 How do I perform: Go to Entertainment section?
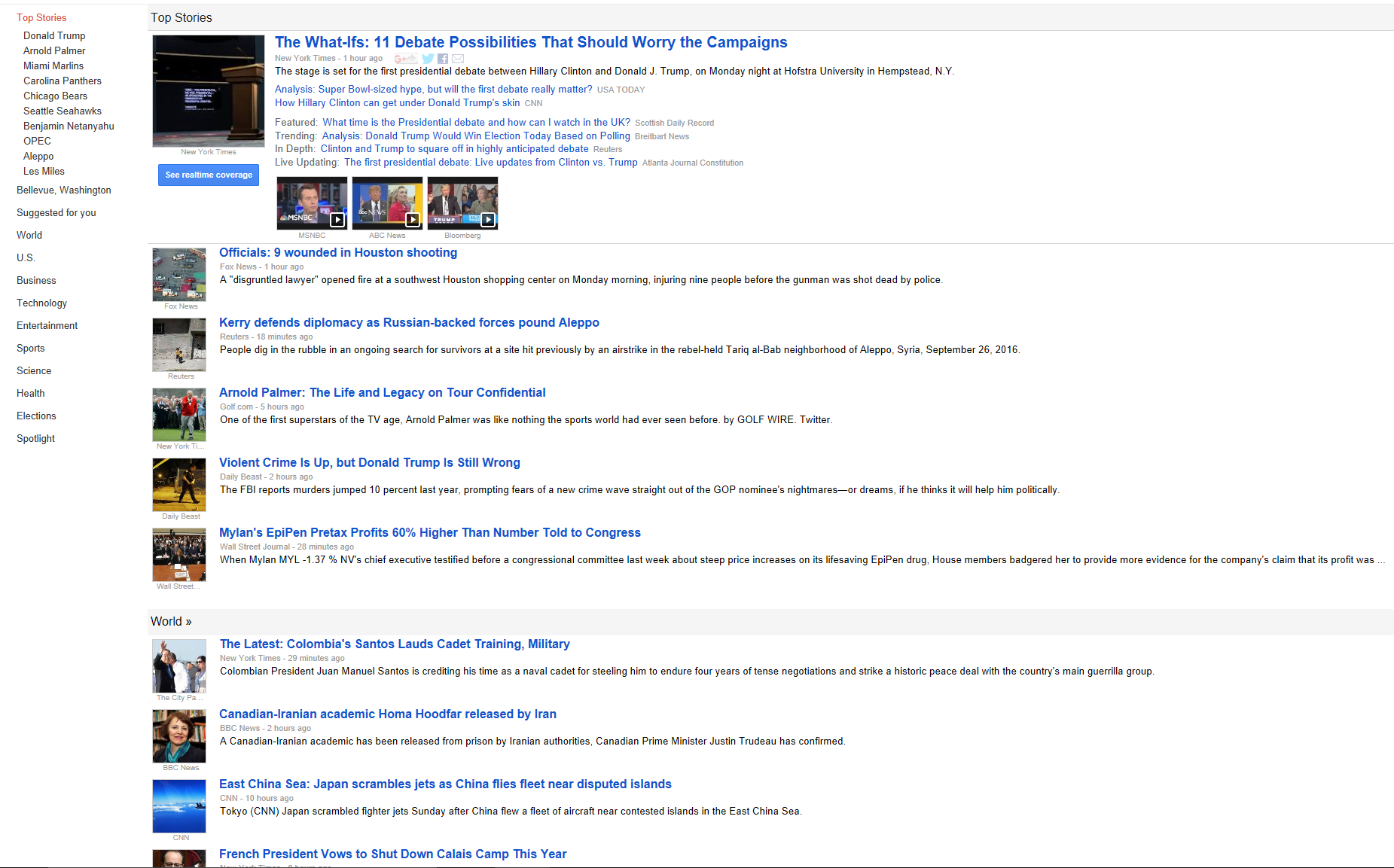coord(47,325)
